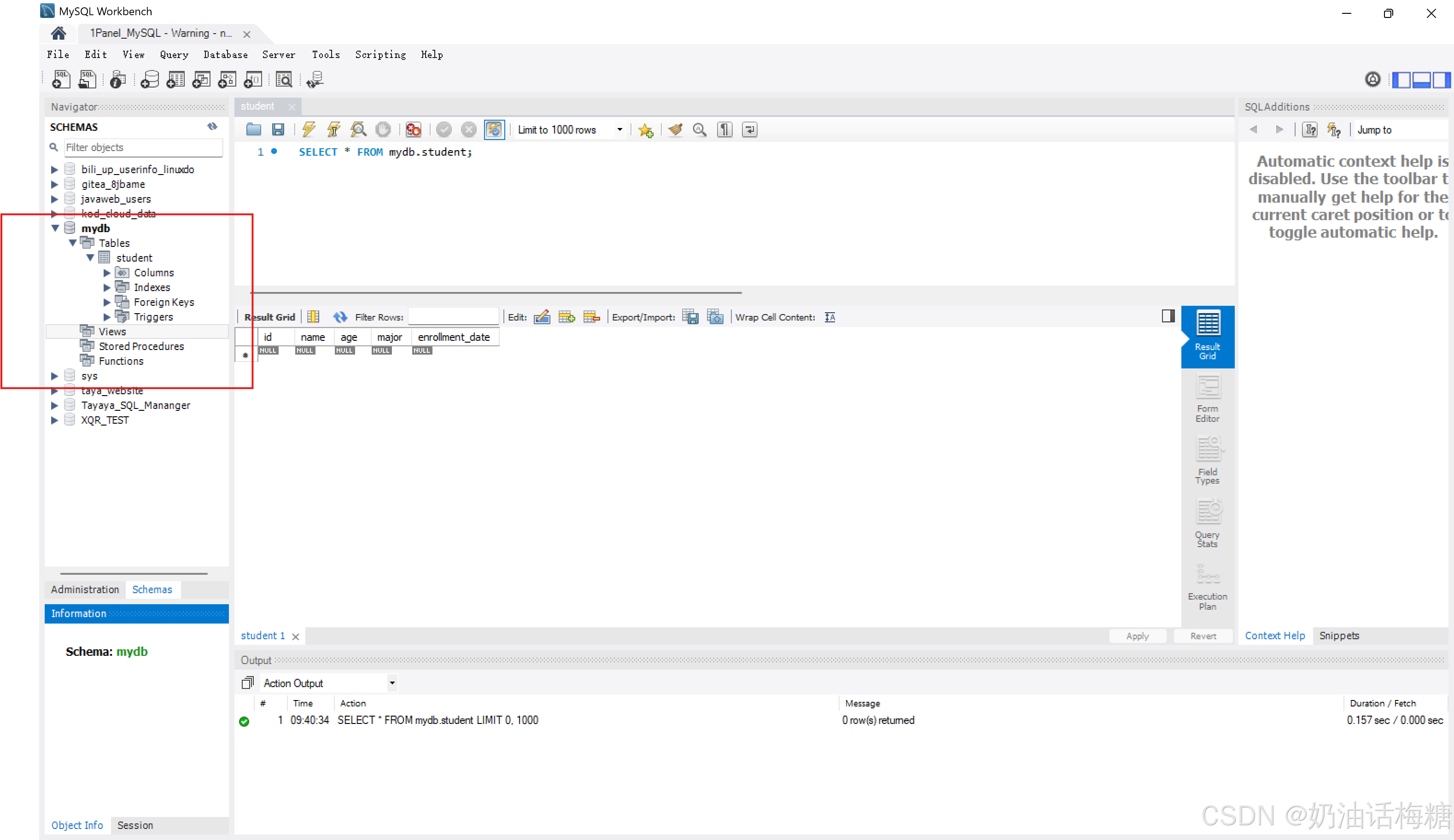This screenshot has height=840, width=1454.
Task: Expand the Columns node under student
Action: [x=107, y=272]
